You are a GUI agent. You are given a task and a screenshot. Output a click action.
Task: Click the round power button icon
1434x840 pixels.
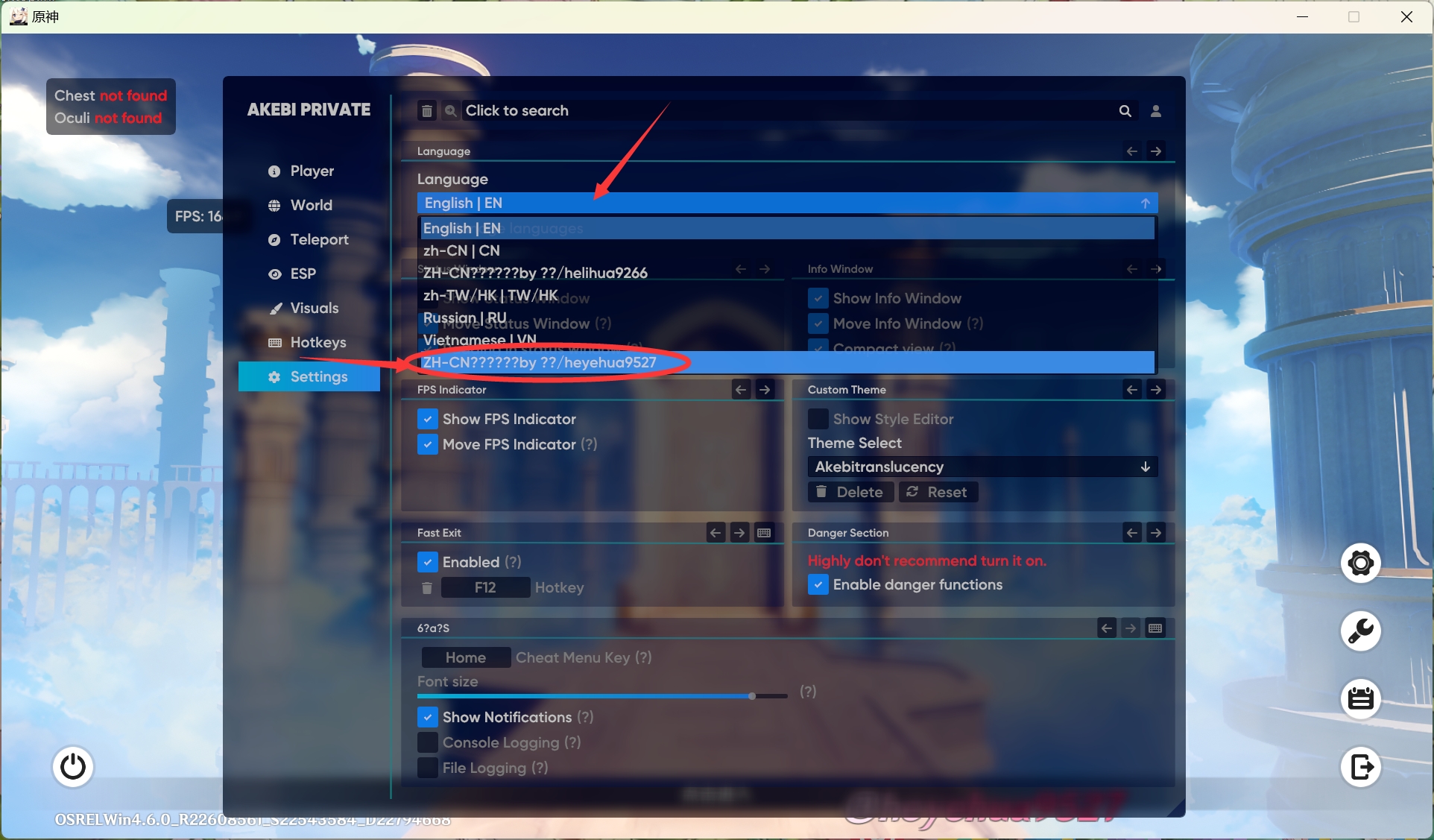[x=73, y=766]
